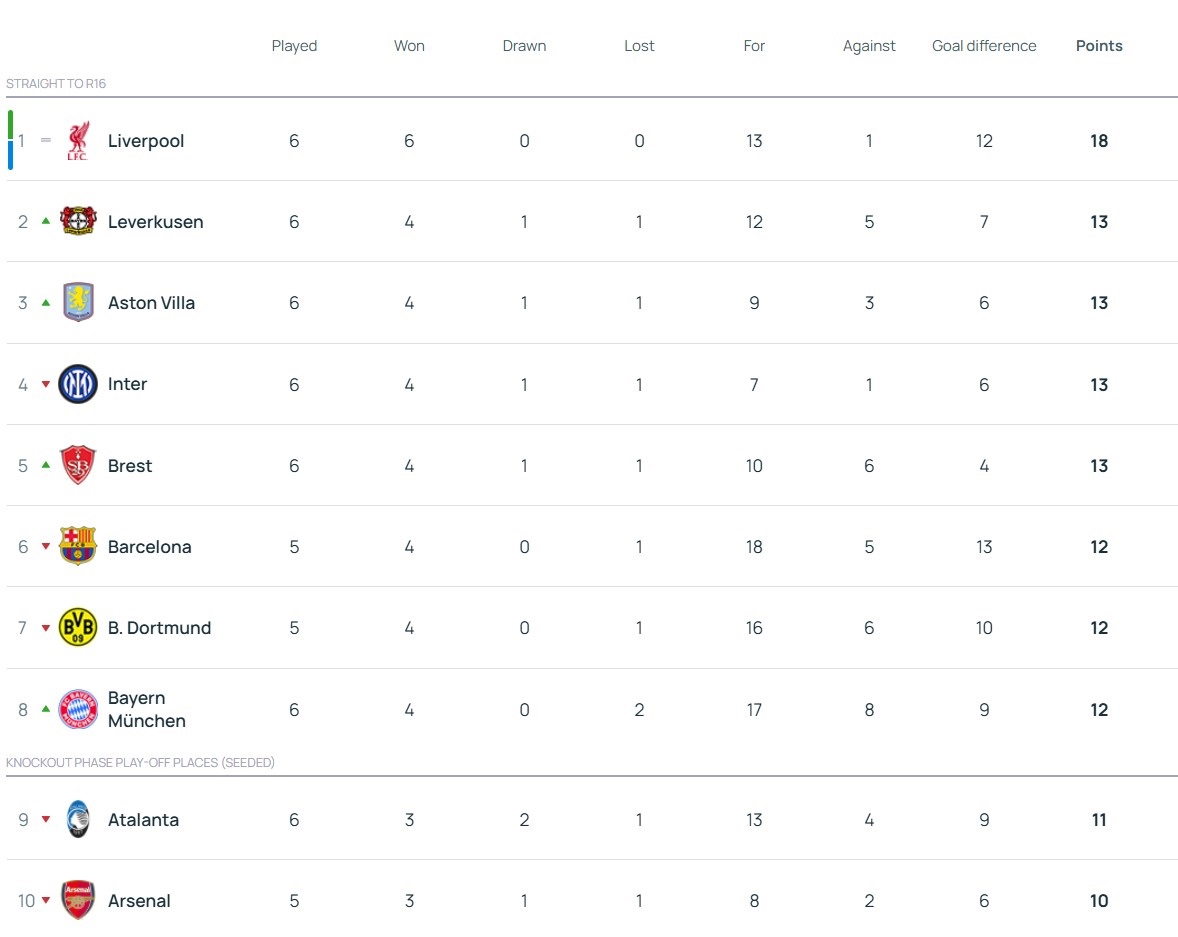The image size is (1178, 937).
Task: Open the Atalanta team link
Action: 143,820
